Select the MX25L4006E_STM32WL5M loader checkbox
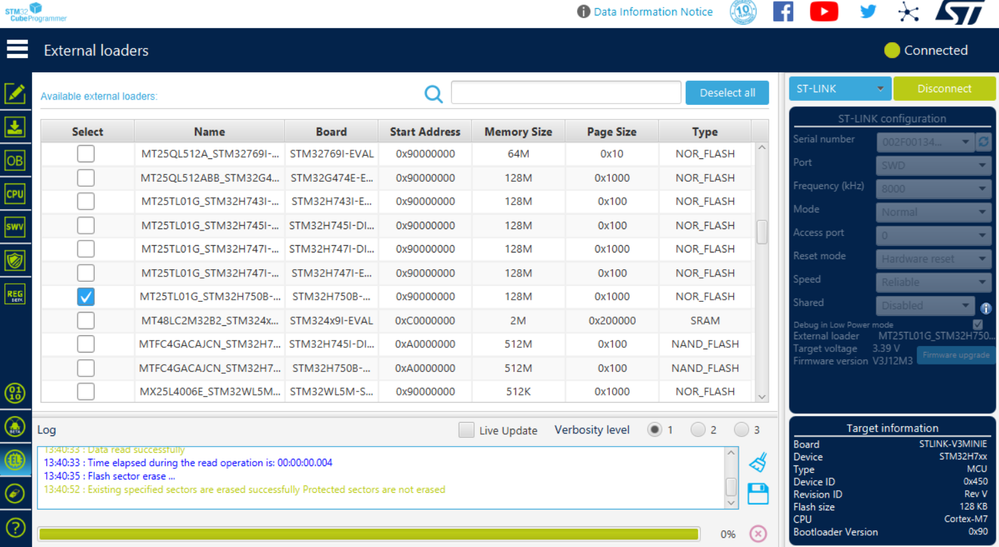Viewport: 999px width, 547px height. [86, 392]
